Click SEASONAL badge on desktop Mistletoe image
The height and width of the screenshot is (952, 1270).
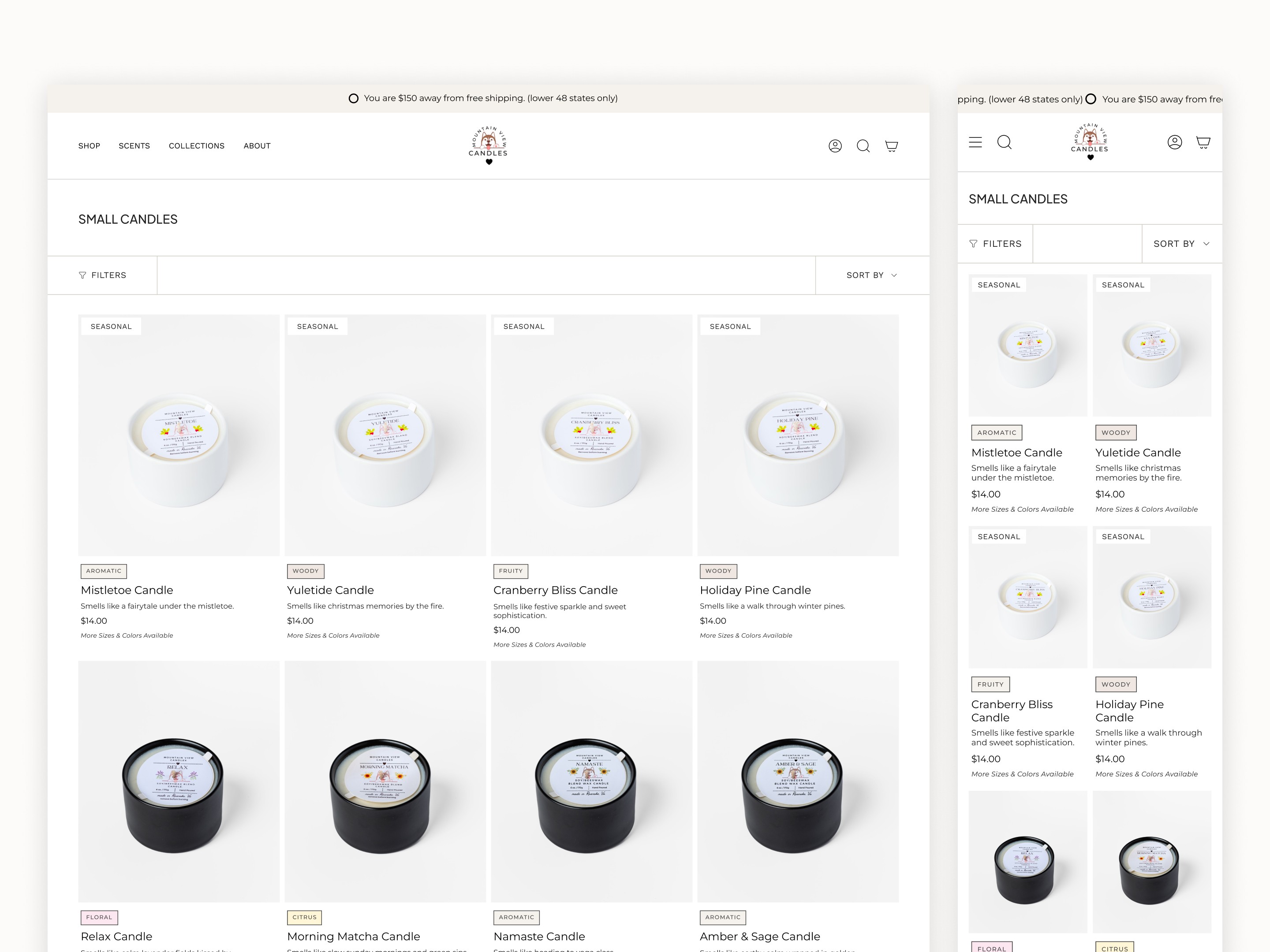pos(111,327)
